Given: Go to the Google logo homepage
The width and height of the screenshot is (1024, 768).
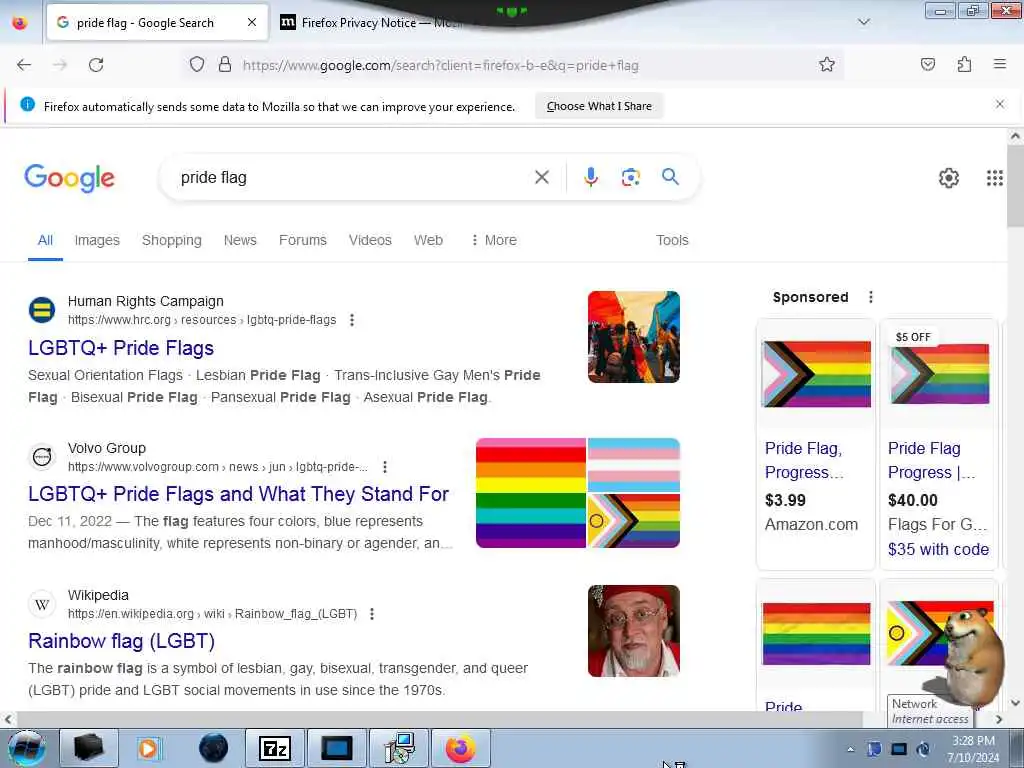Looking at the screenshot, I should [x=69, y=178].
